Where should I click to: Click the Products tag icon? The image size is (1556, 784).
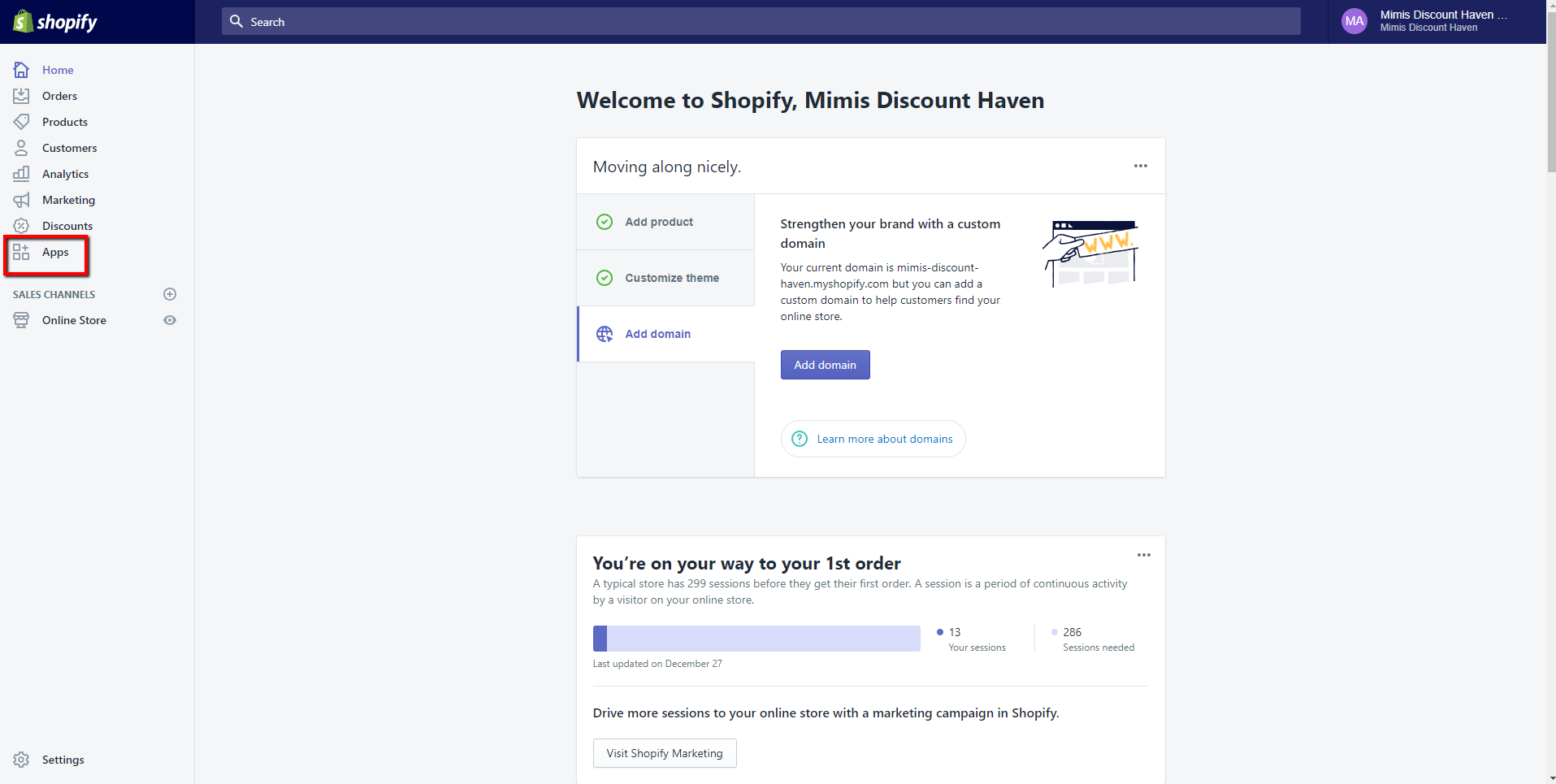point(21,122)
